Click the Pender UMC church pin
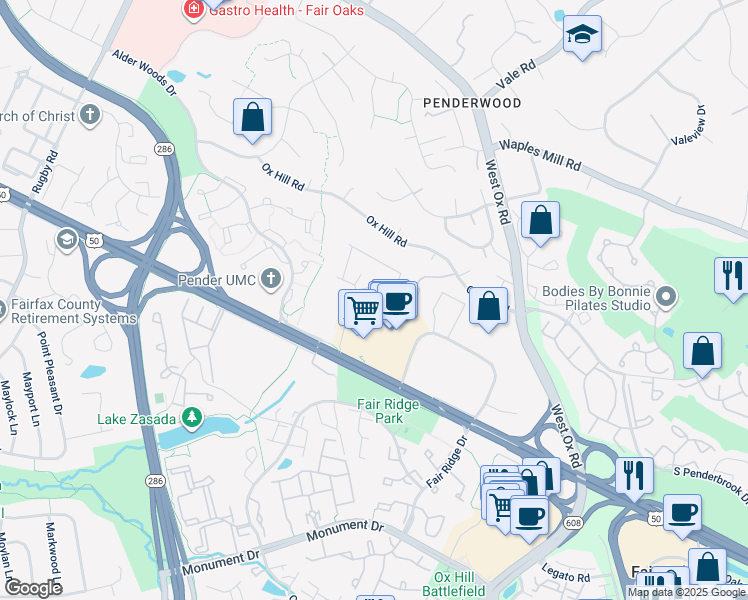 [x=271, y=279]
